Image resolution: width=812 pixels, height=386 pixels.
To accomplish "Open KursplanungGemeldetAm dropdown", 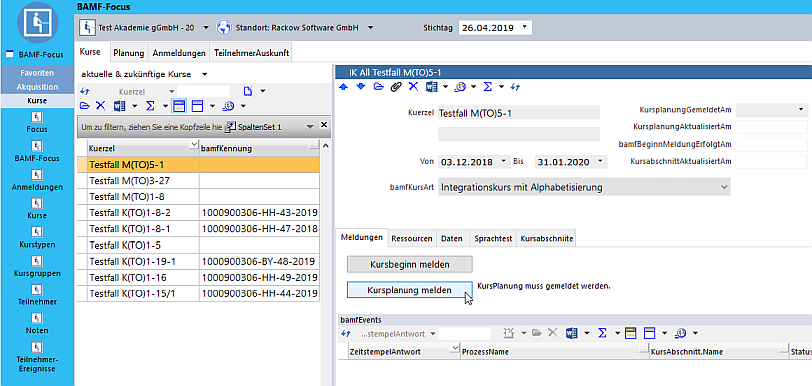I will click(x=801, y=109).
